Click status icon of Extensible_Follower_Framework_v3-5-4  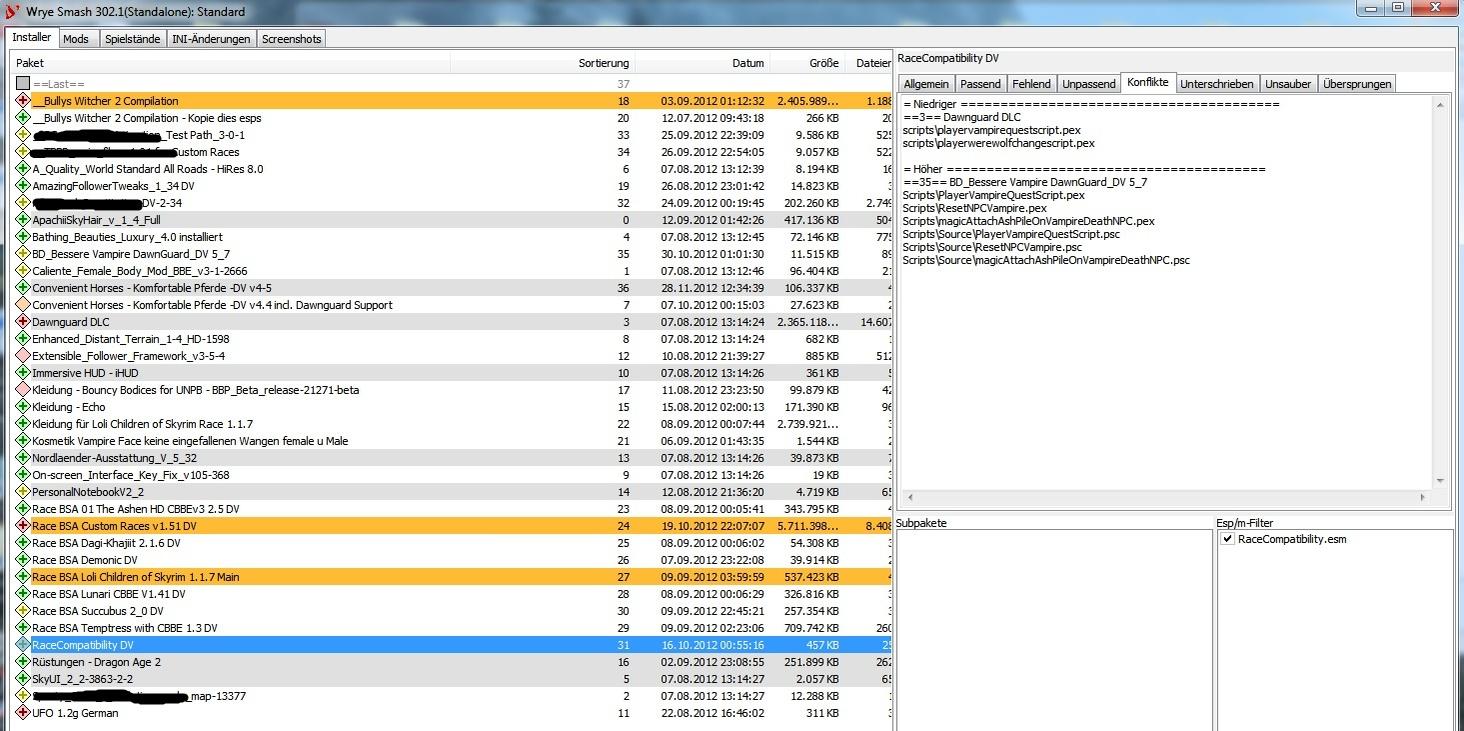(x=23, y=356)
